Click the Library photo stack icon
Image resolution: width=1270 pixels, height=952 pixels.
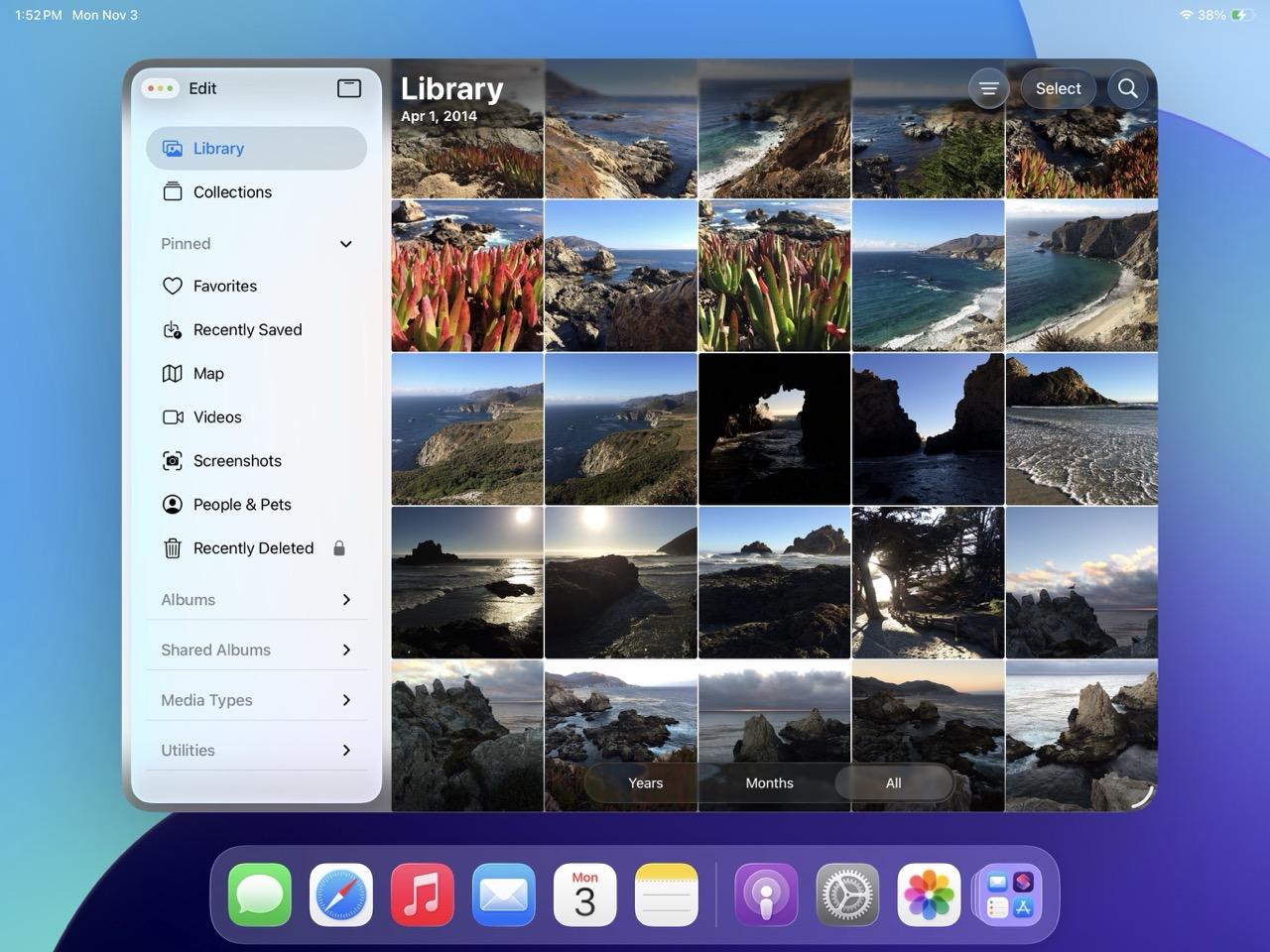pos(173,149)
